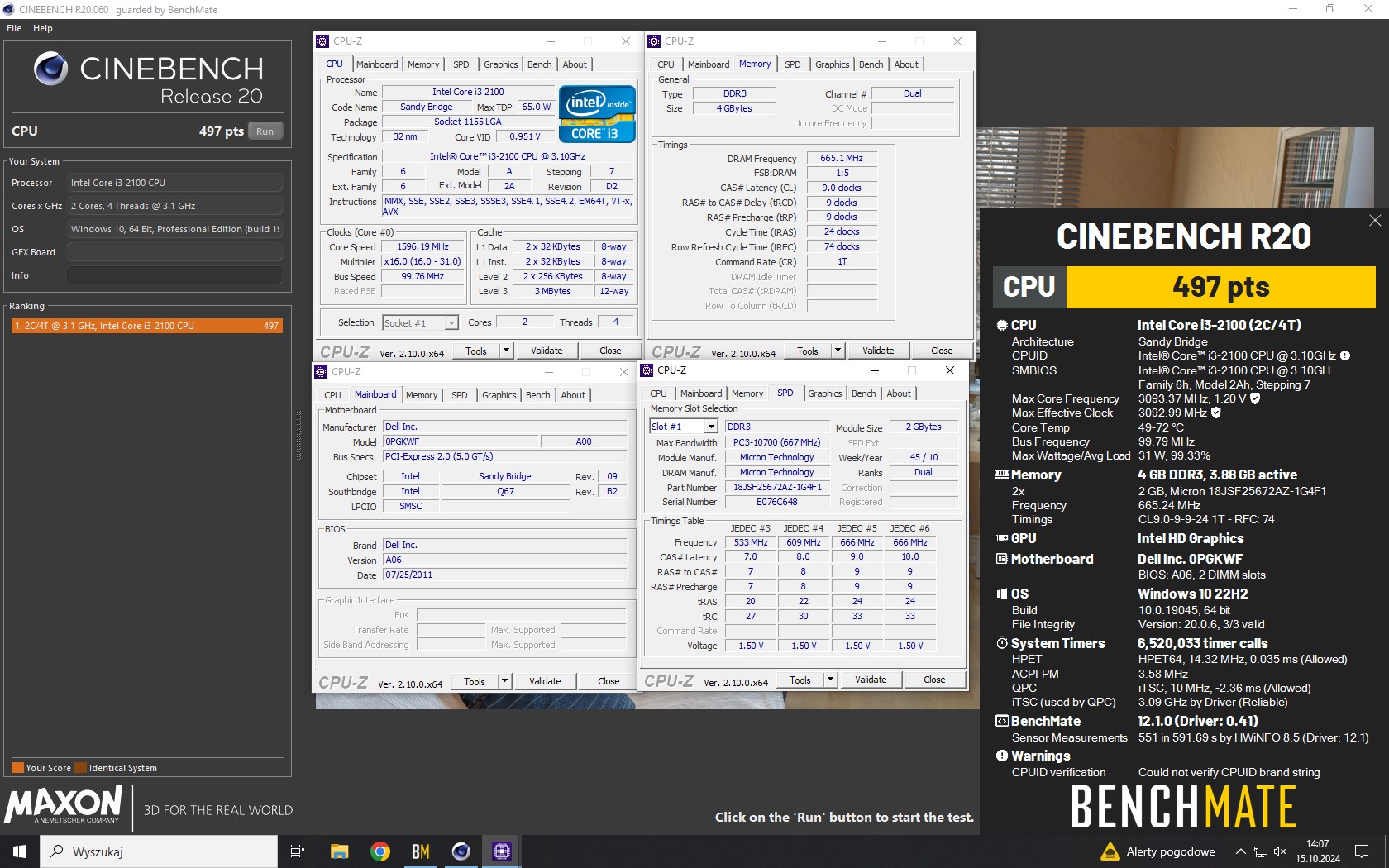Viewport: 1389px width, 868px height.
Task: Click the Part Number 18JSF25672AZ-1G4F1 field
Action: point(777,488)
